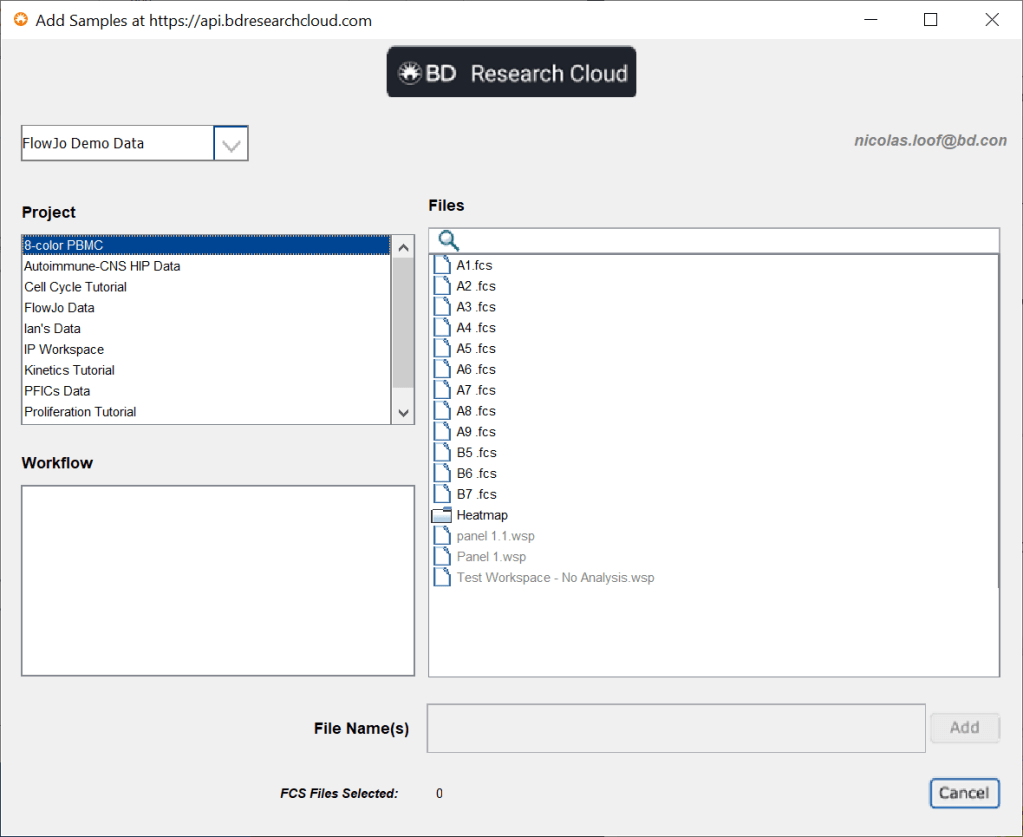Click the file icon beside Panel 1.wsp
The image size is (1023, 837).
(441, 556)
